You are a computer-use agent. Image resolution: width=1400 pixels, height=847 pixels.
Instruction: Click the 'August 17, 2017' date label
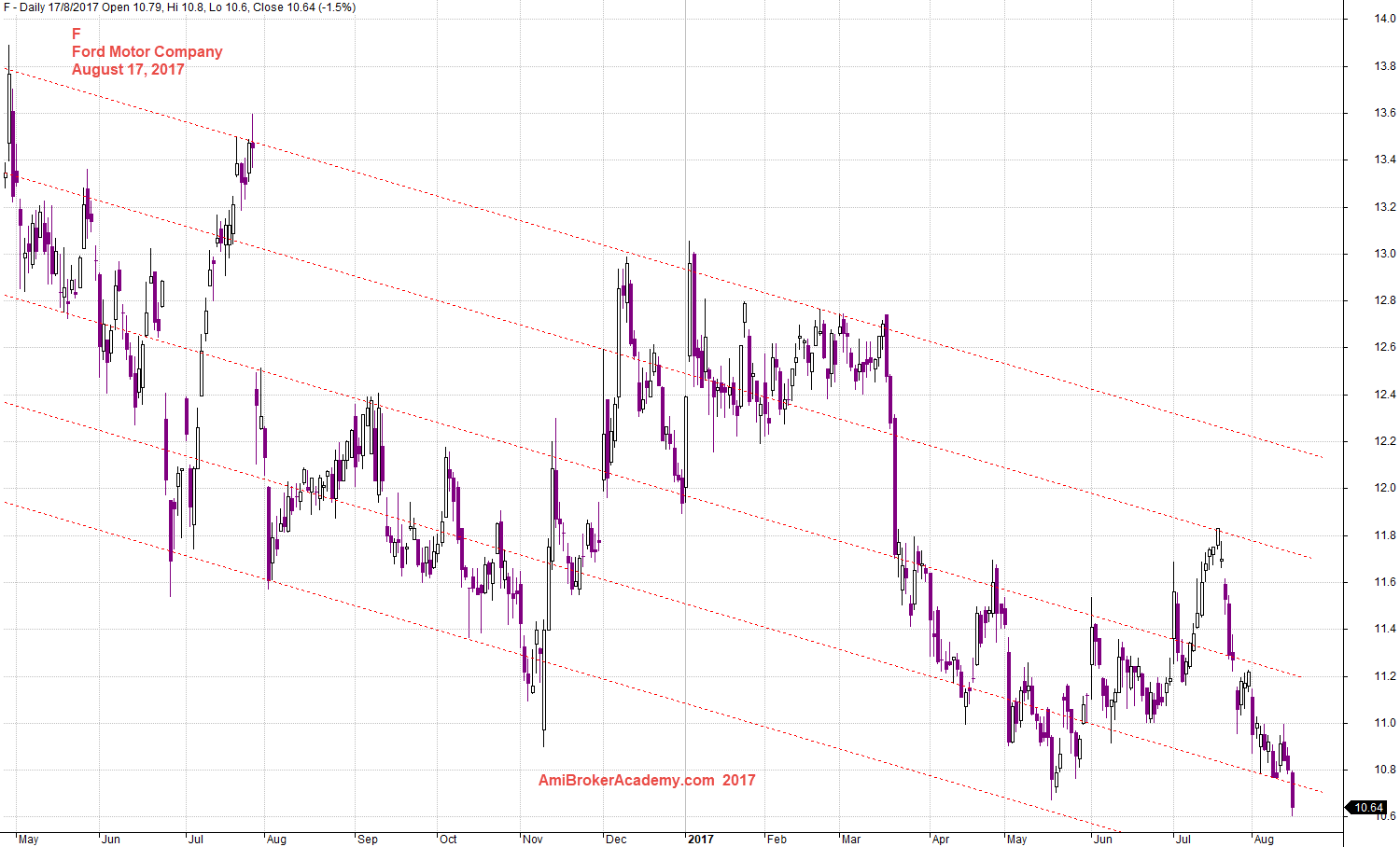pyautogui.click(x=128, y=69)
